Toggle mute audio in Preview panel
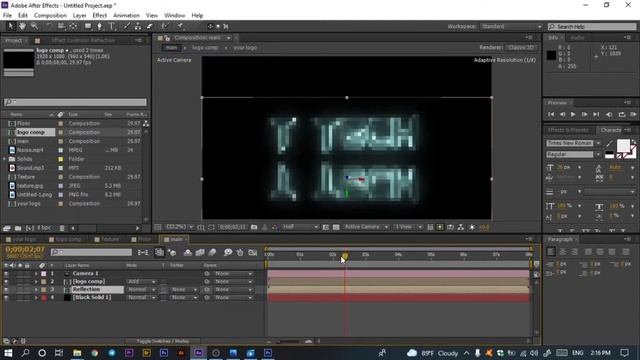The image size is (640, 360). pos(609,114)
